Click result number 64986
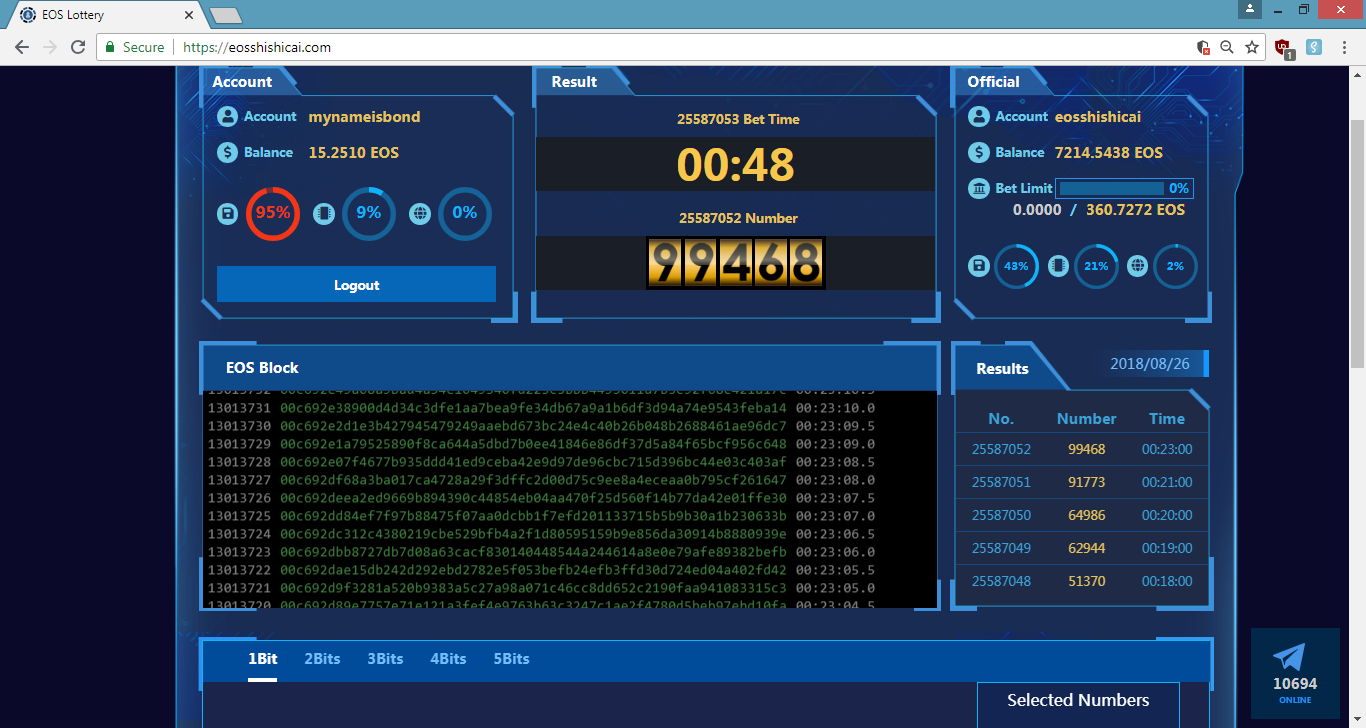Viewport: 1366px width, 728px height. [1086, 515]
